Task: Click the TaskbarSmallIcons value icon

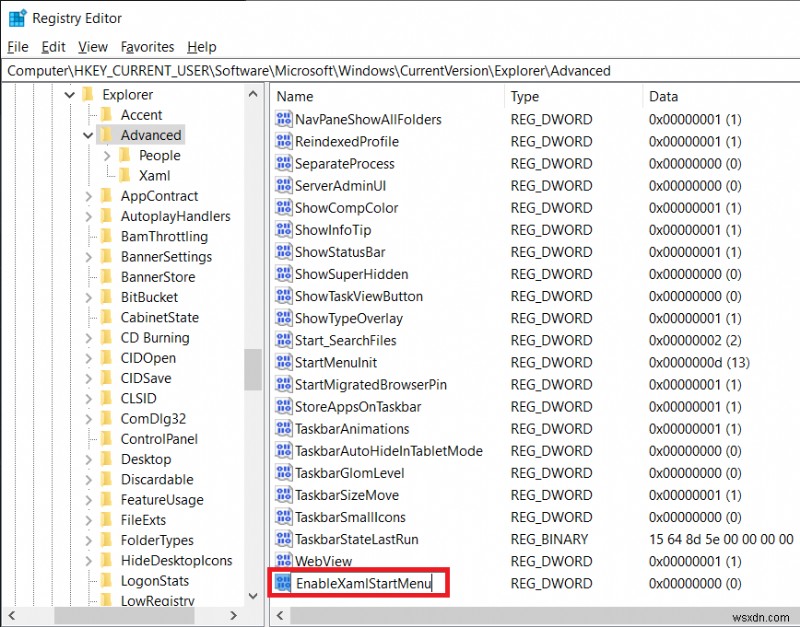Action: (x=283, y=516)
